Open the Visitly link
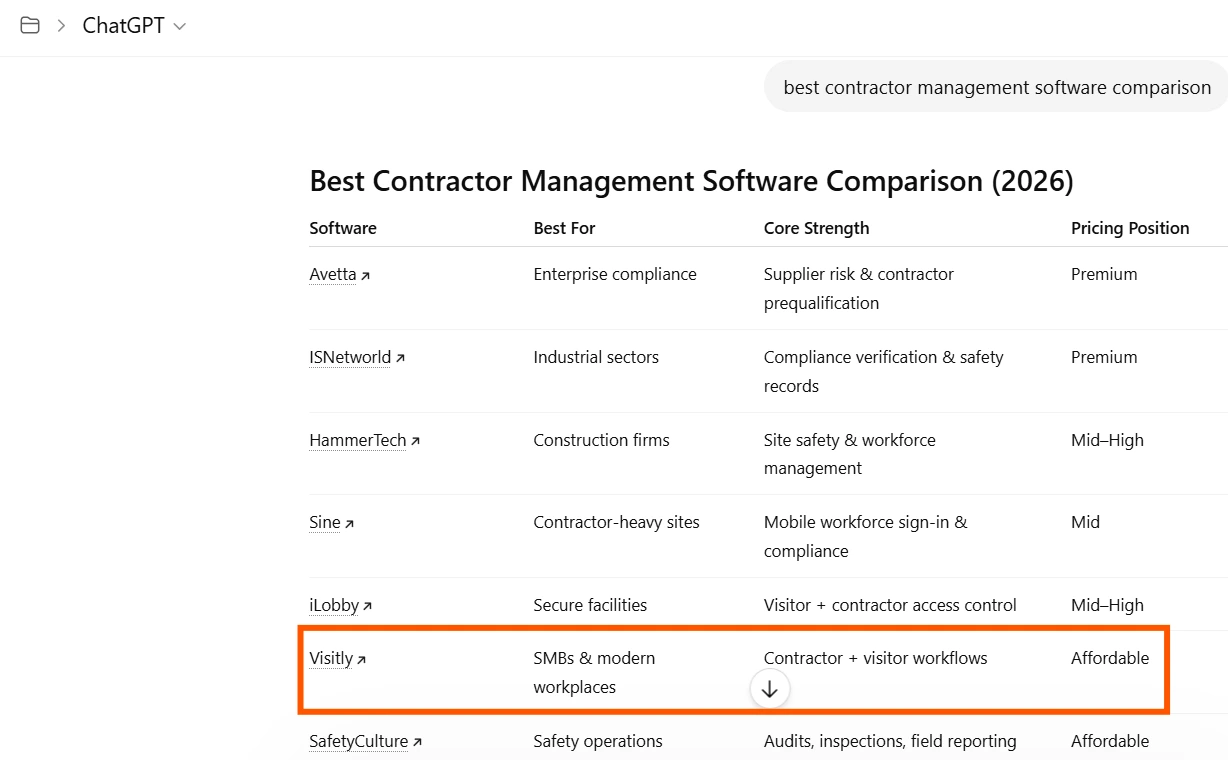 click(331, 658)
